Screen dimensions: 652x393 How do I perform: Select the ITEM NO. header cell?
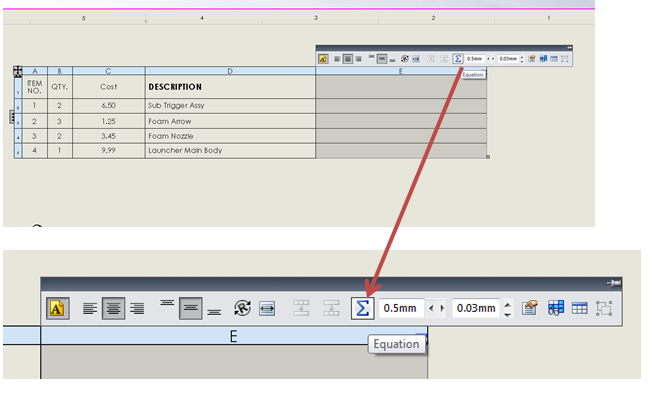[35, 87]
